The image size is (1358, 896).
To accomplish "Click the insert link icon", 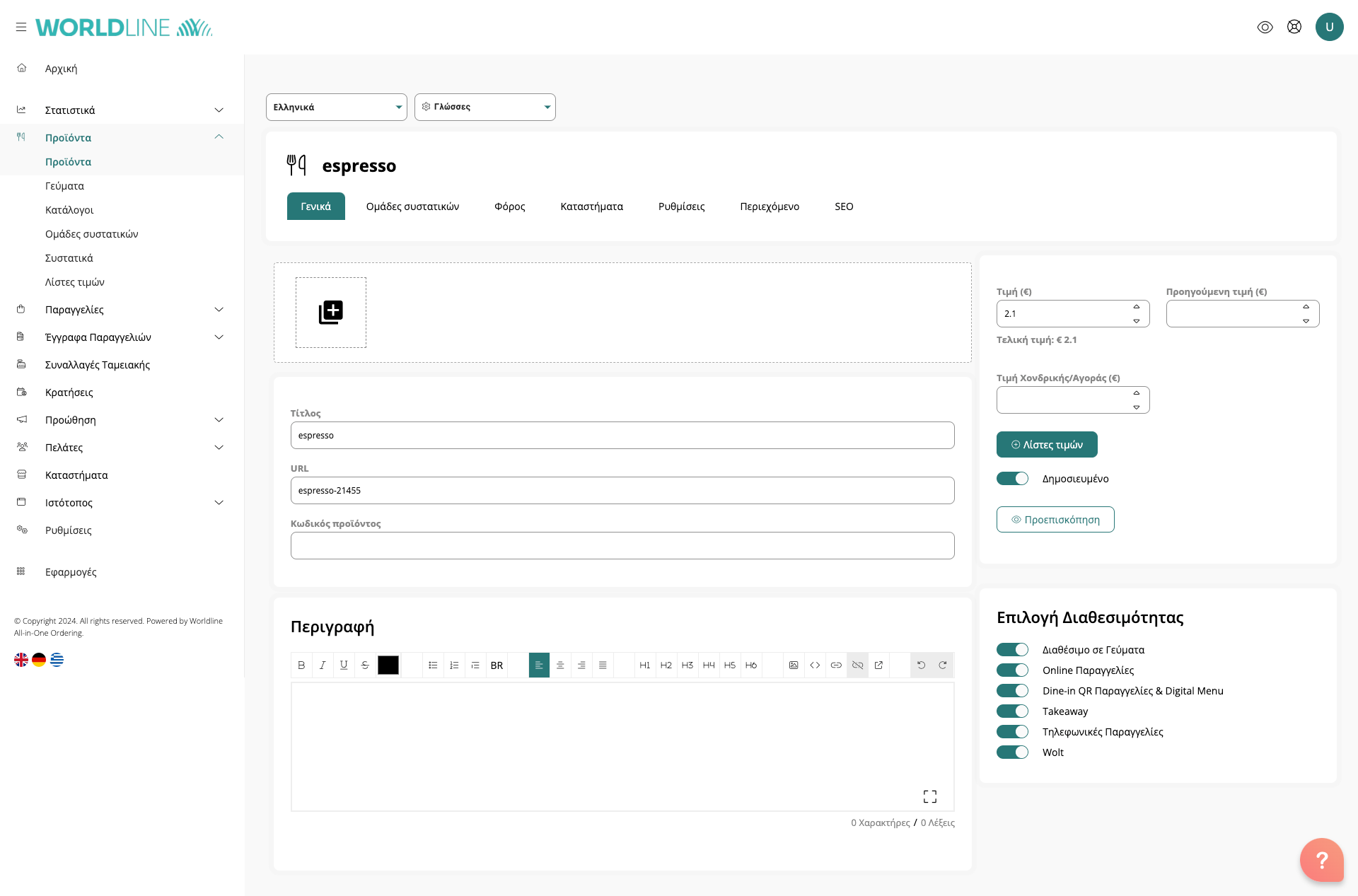I will [x=836, y=665].
